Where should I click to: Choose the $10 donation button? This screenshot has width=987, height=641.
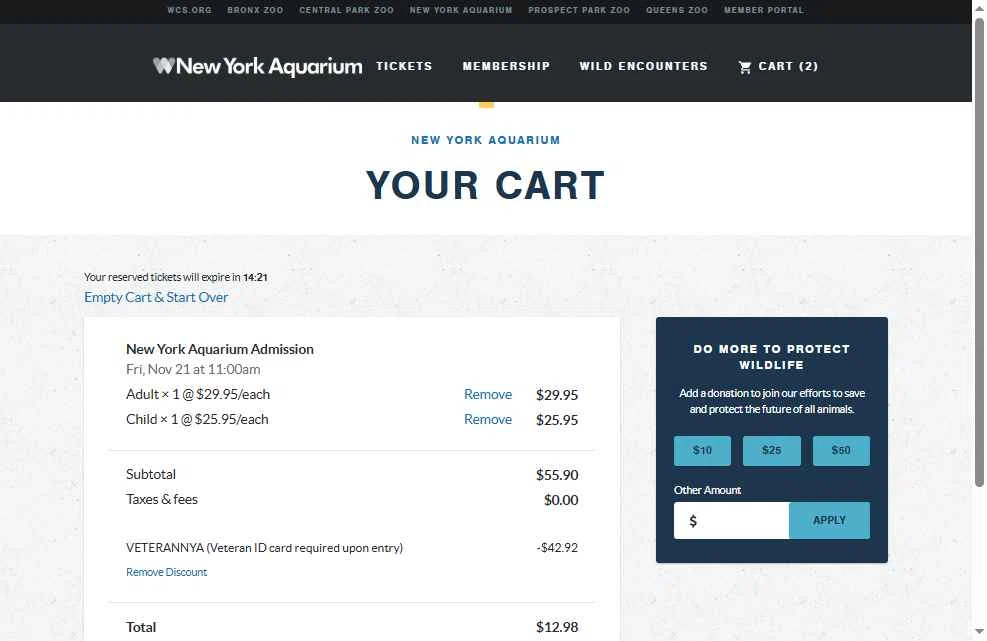(702, 450)
